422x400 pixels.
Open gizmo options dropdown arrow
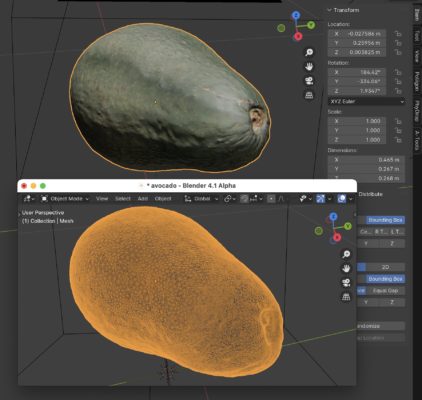coord(330,199)
